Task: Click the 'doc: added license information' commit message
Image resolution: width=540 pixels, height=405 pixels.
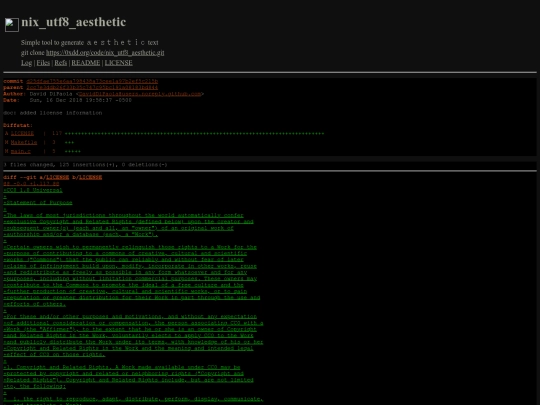Action: [x=53, y=113]
